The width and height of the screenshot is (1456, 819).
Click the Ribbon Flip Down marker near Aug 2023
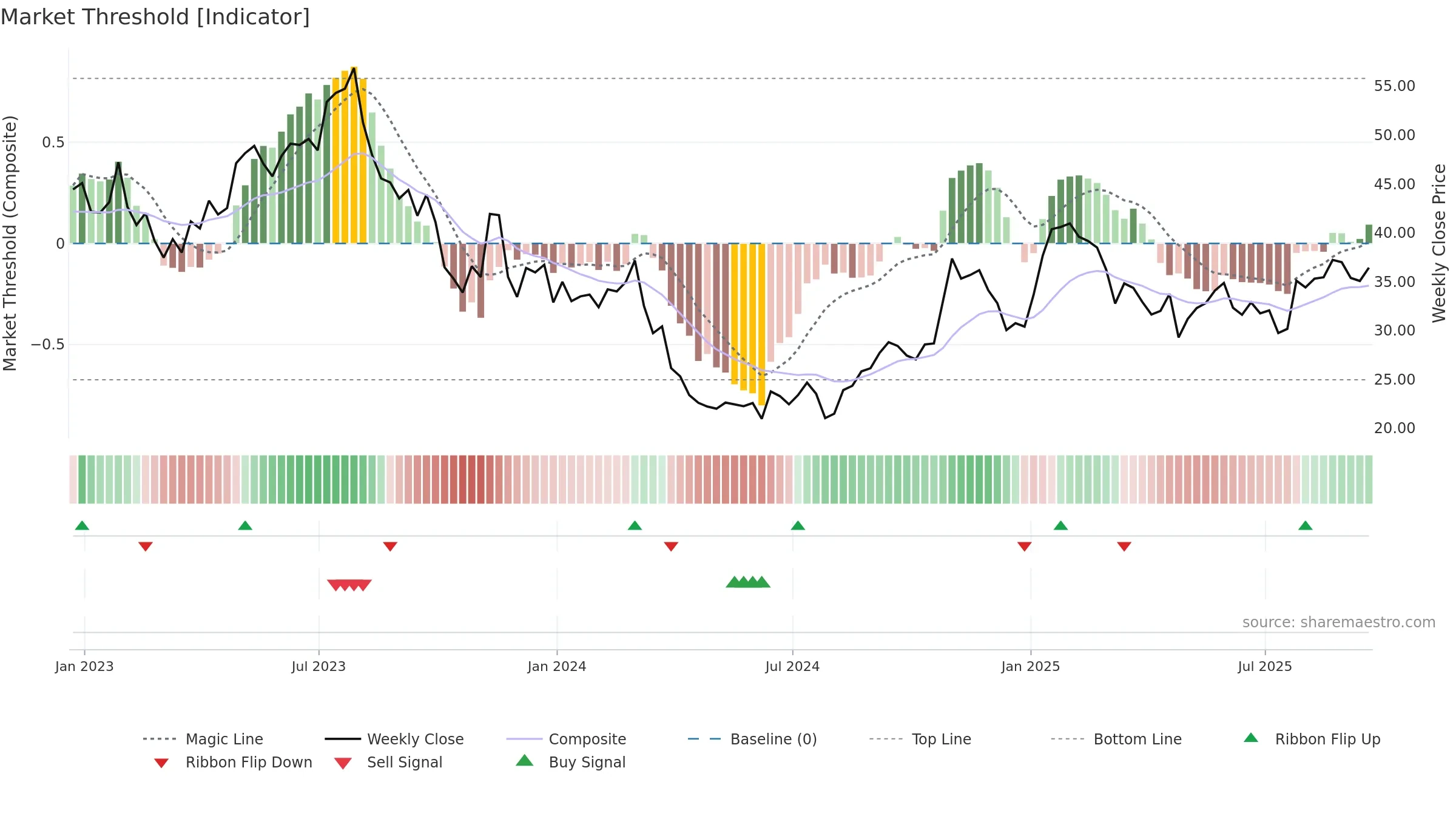point(390,547)
